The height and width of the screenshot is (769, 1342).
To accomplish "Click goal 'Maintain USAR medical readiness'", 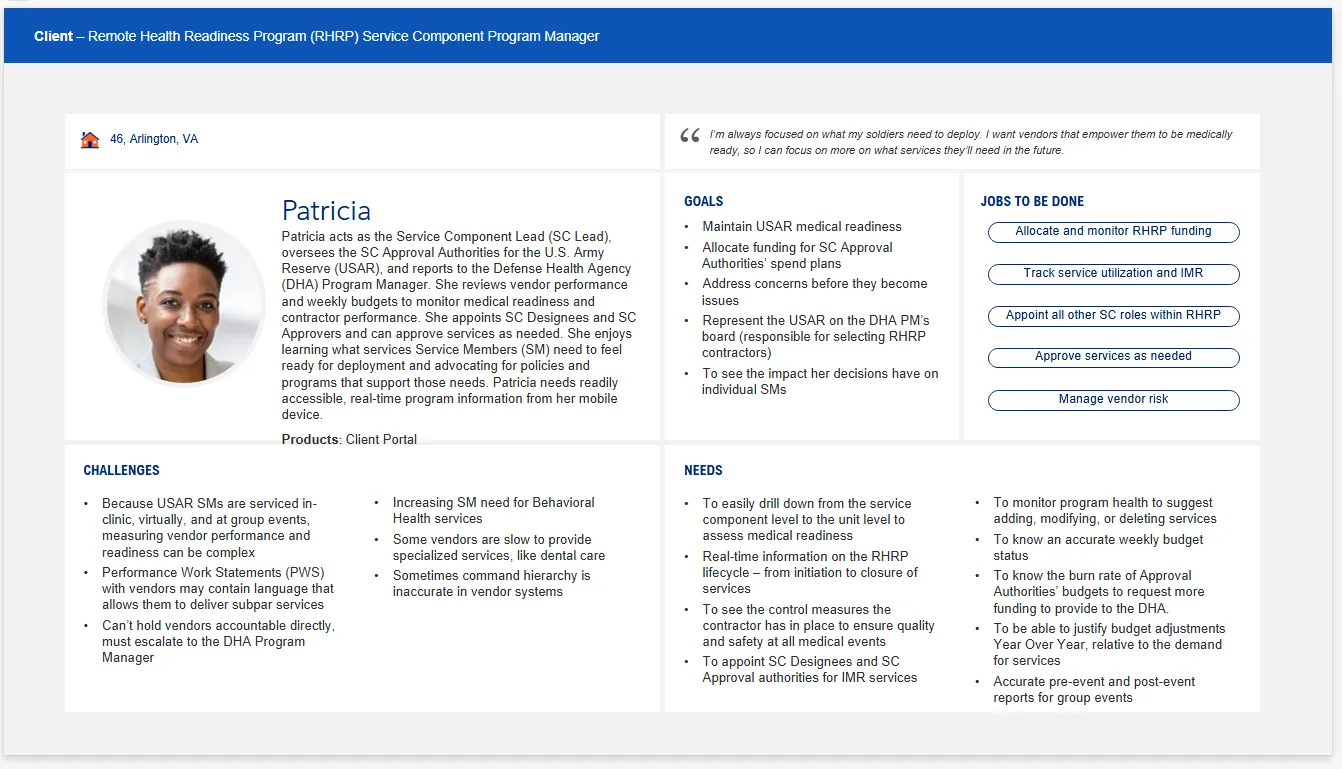I will click(x=802, y=227).
